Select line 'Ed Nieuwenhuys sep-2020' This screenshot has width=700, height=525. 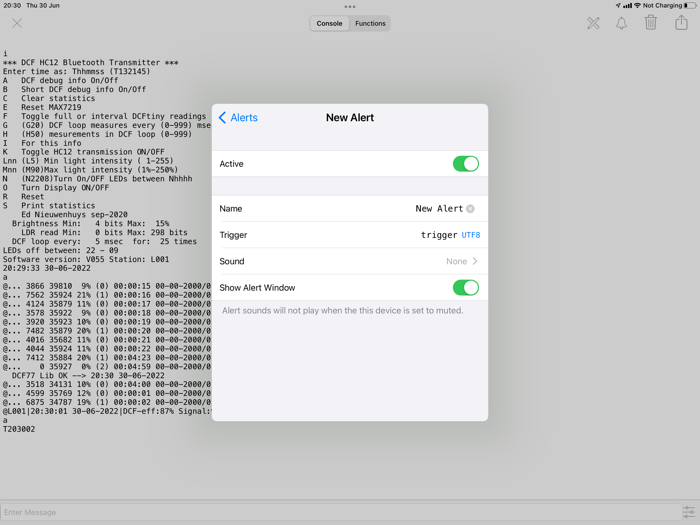coord(74,215)
